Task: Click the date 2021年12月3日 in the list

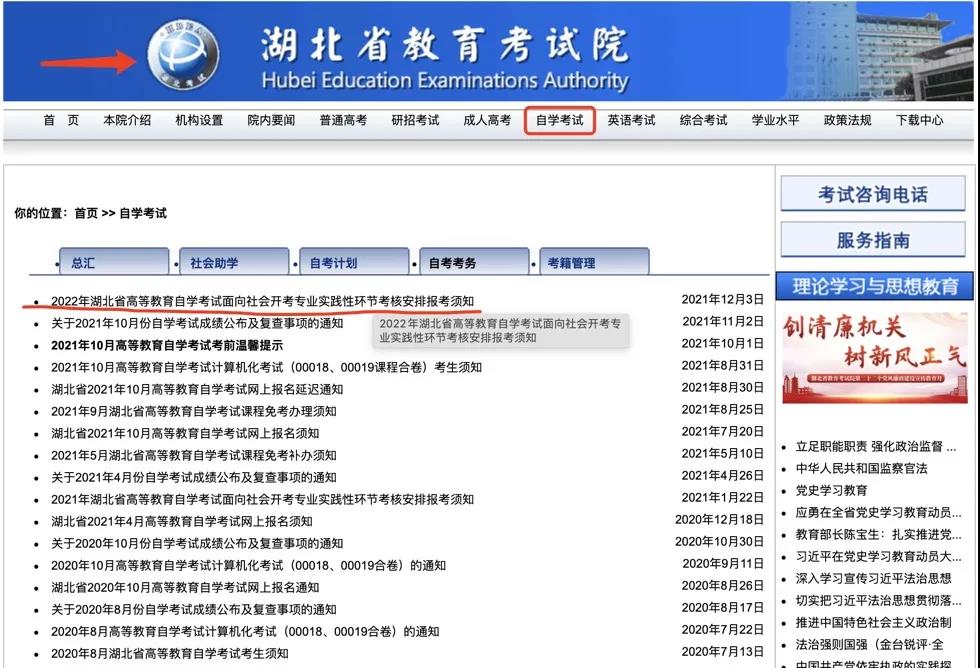Action: pyautogui.click(x=722, y=299)
